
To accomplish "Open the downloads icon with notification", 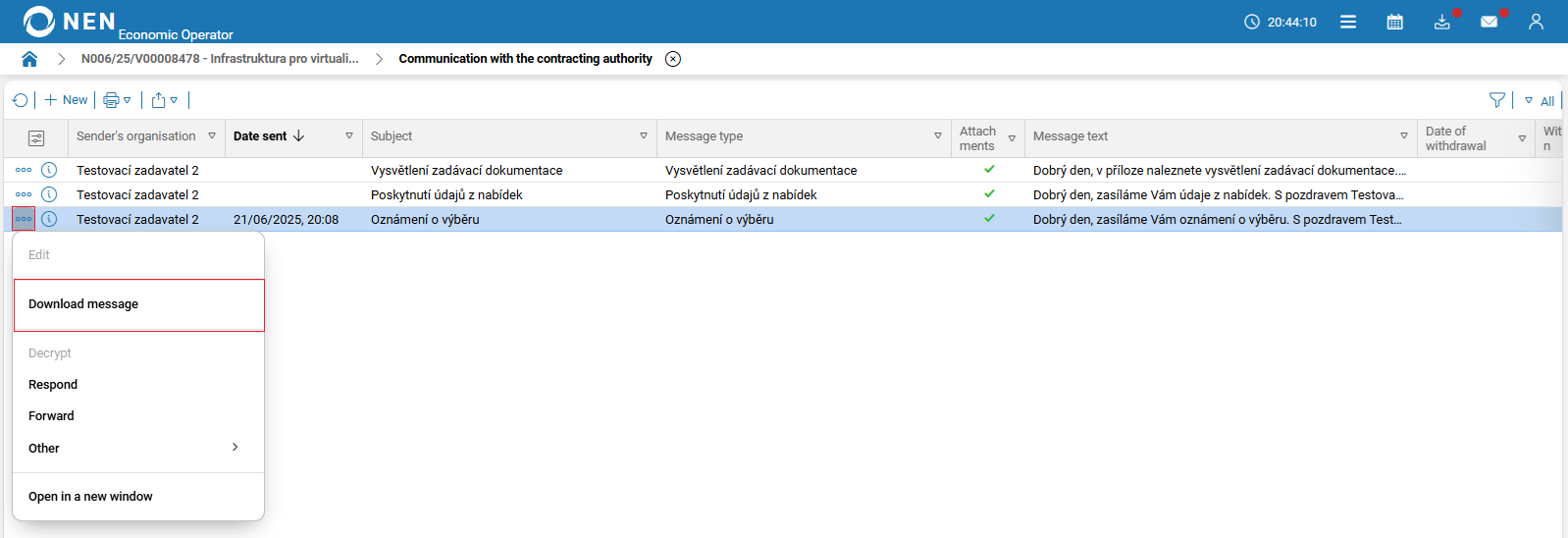I will tap(1441, 22).
